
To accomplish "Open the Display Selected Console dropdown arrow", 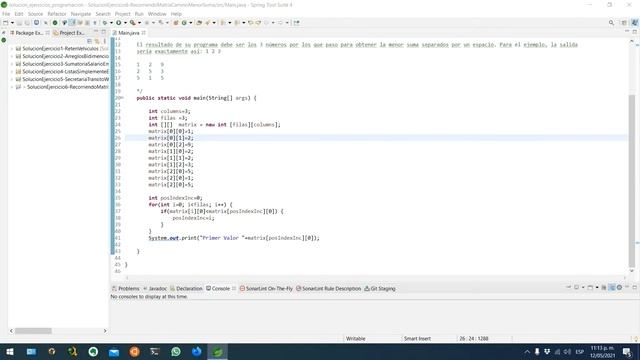I will (x=583, y=288).
